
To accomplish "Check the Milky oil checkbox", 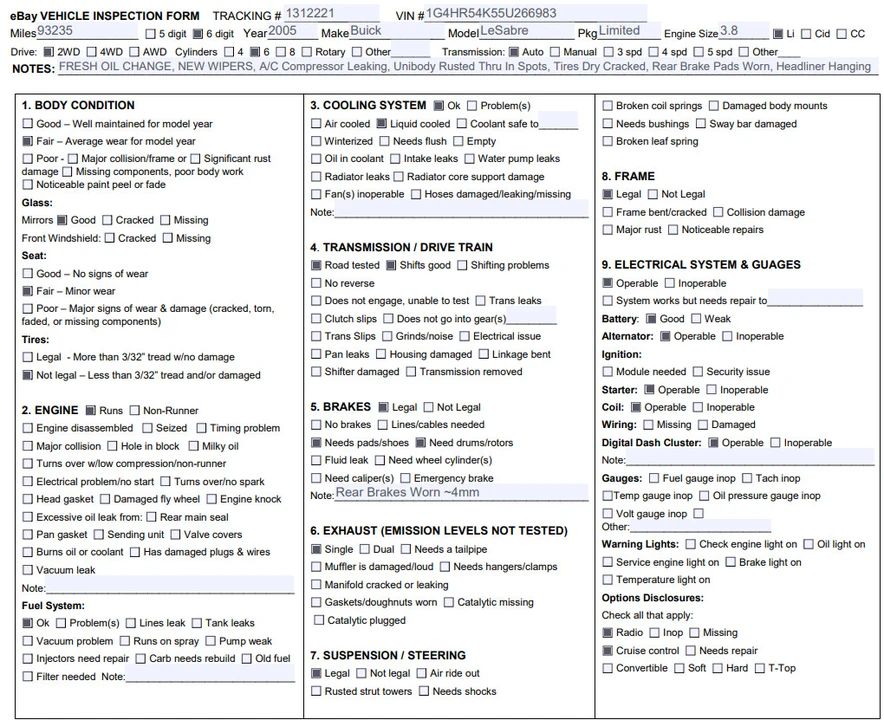I will coord(193,446).
